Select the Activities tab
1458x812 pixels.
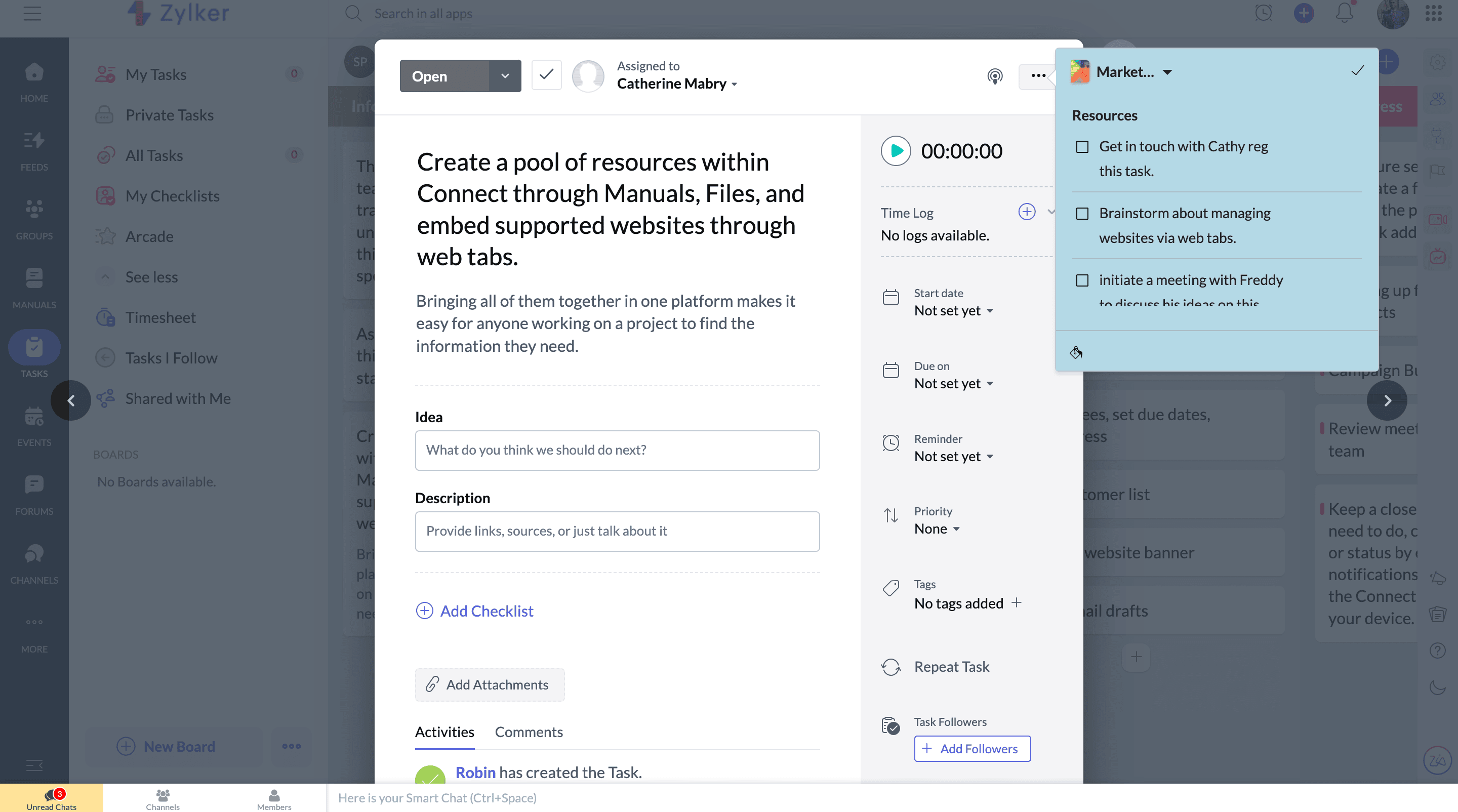[444, 732]
